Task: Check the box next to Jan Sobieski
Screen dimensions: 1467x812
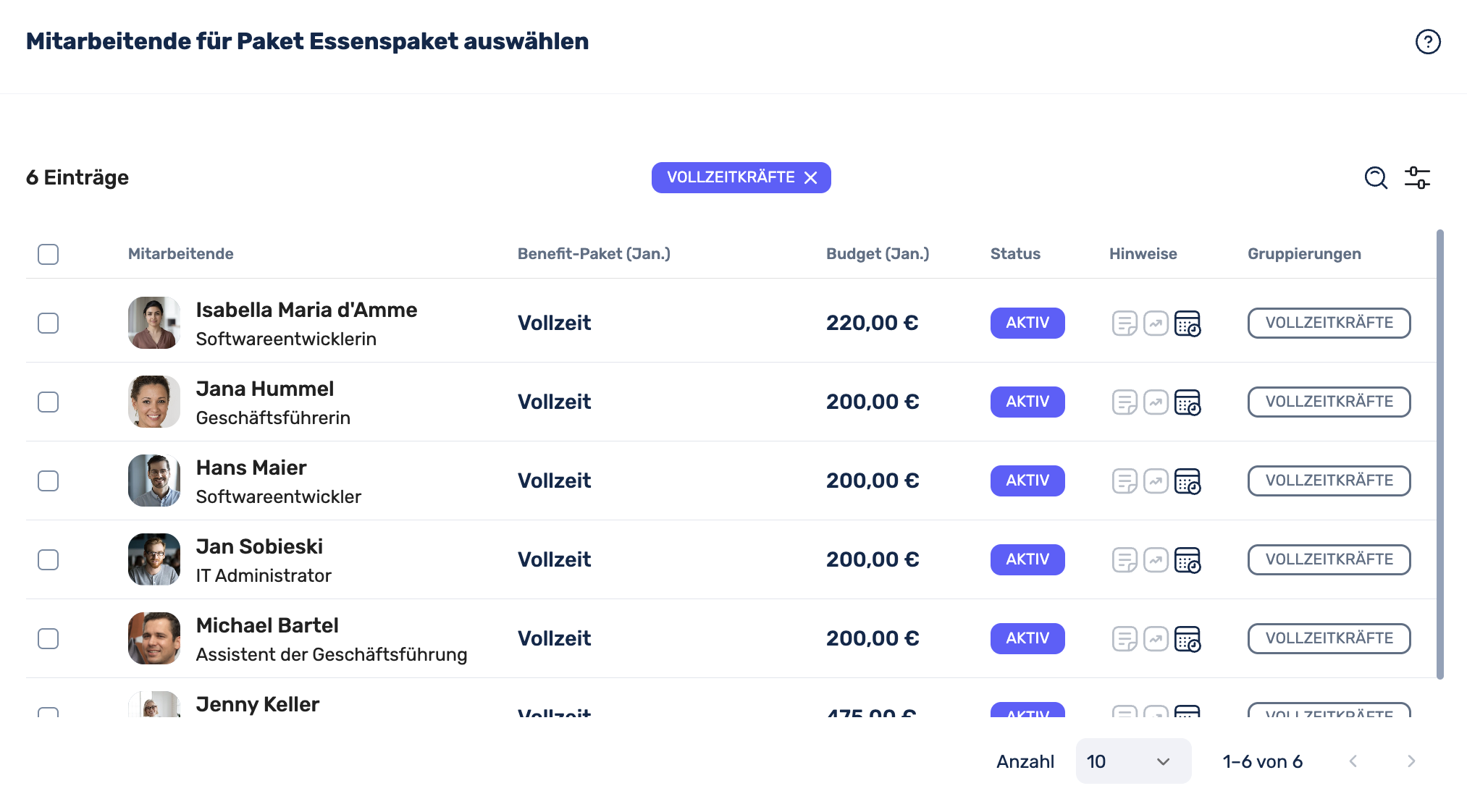Action: coord(49,559)
